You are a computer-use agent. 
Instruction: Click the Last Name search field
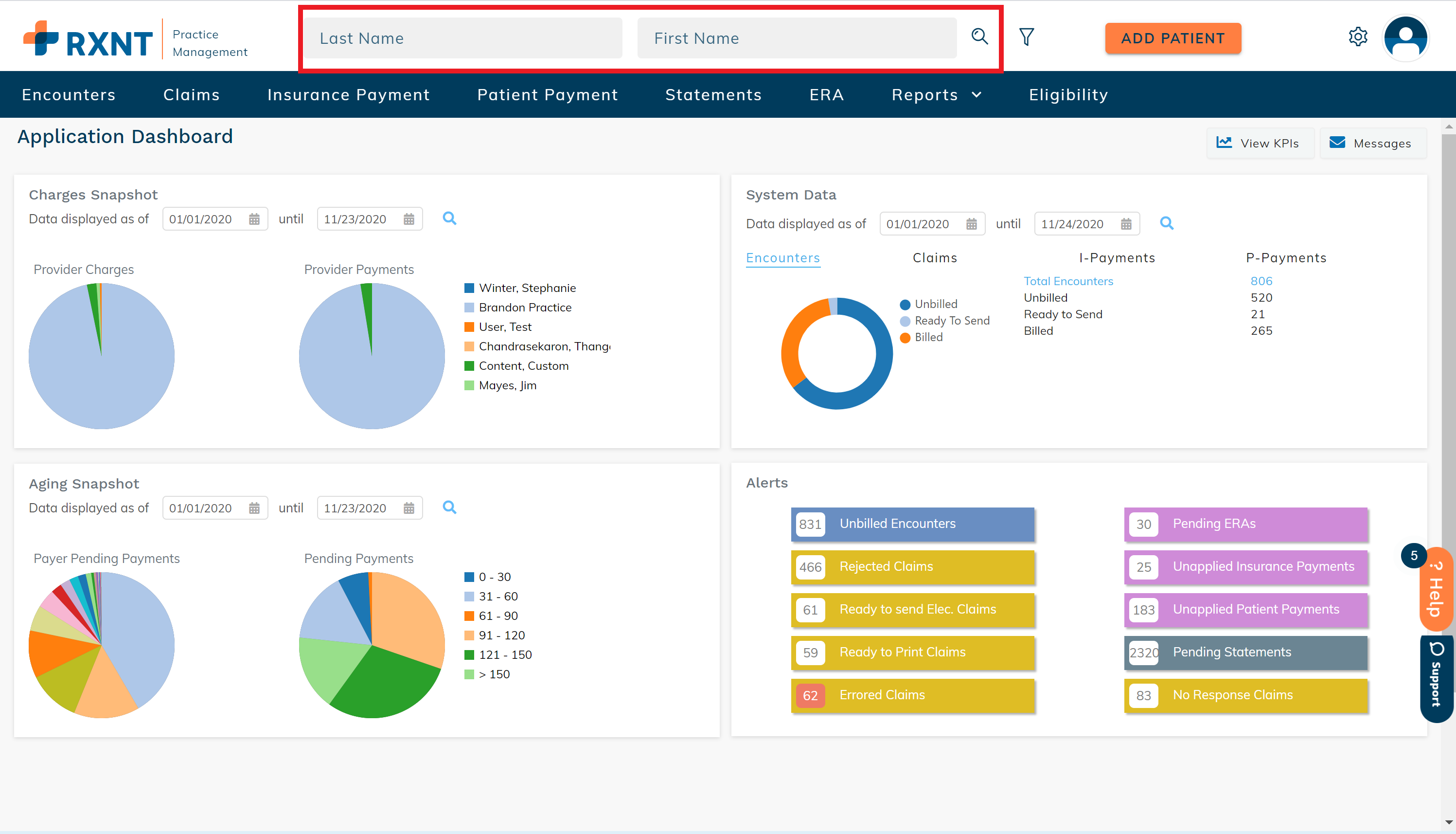coord(462,38)
